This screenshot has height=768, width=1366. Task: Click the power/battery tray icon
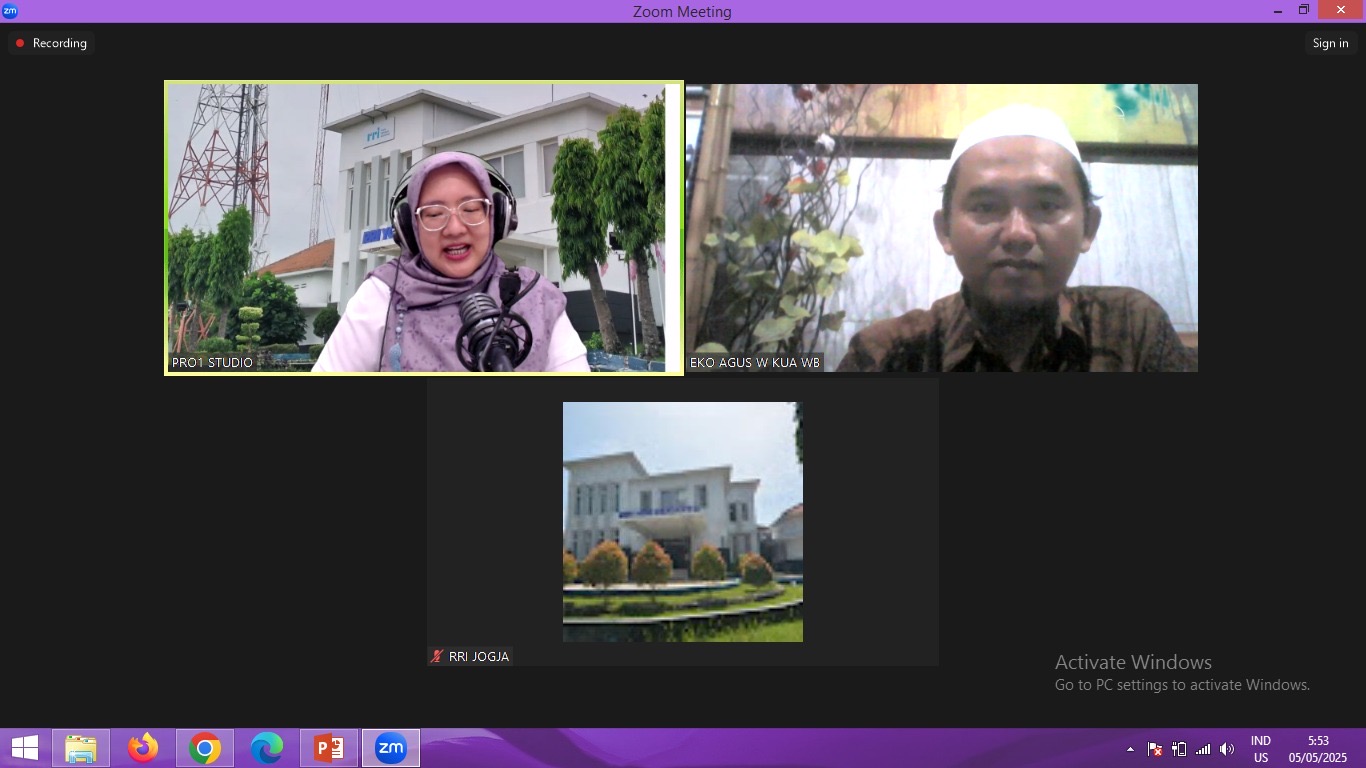1179,749
